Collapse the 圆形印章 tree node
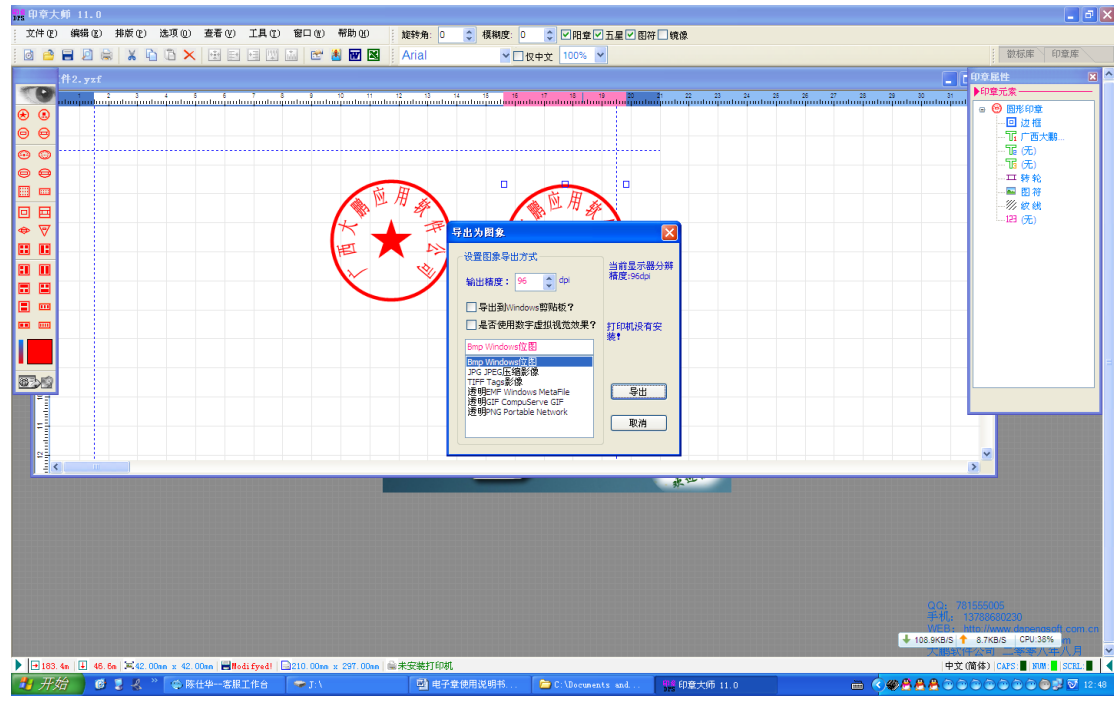This screenshot has height=702, width=1114. pyautogui.click(x=982, y=109)
